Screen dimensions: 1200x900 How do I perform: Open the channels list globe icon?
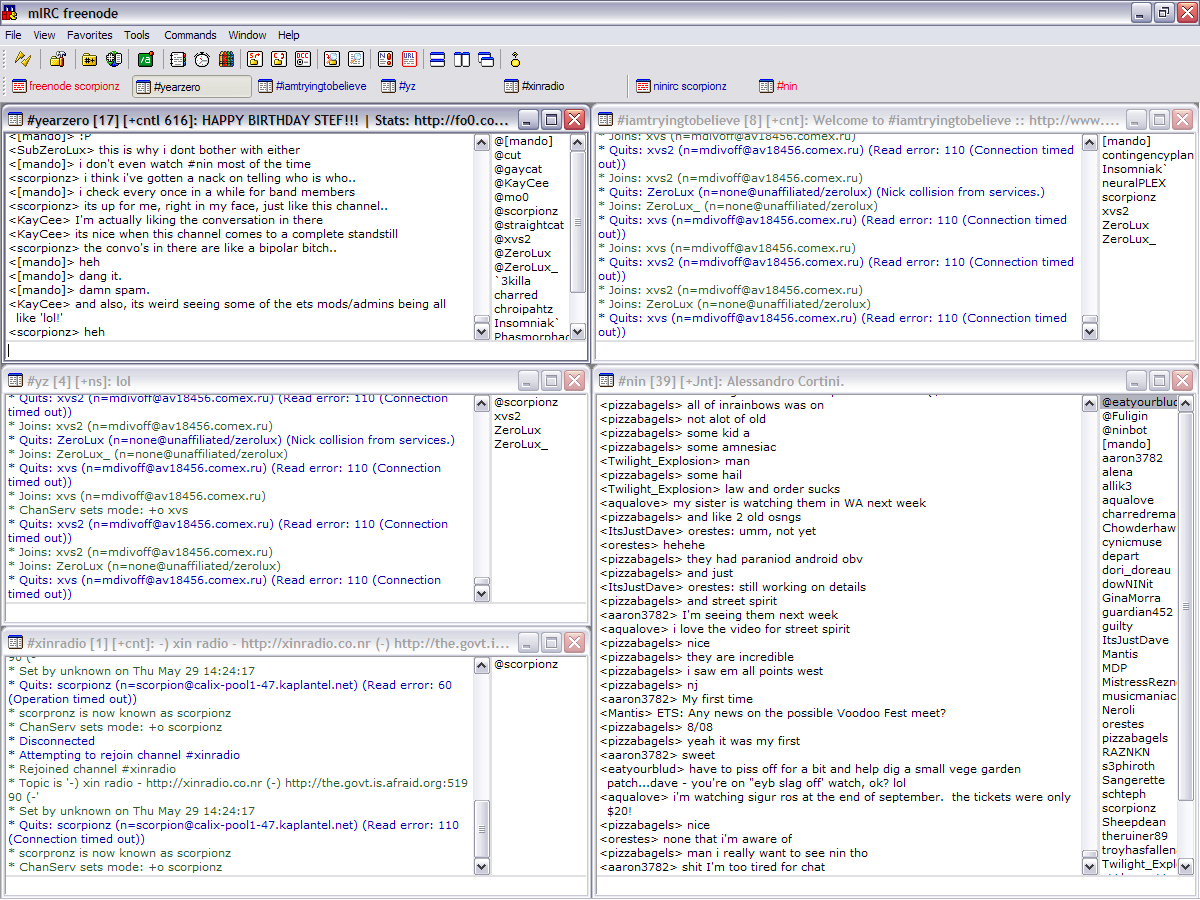coord(114,59)
